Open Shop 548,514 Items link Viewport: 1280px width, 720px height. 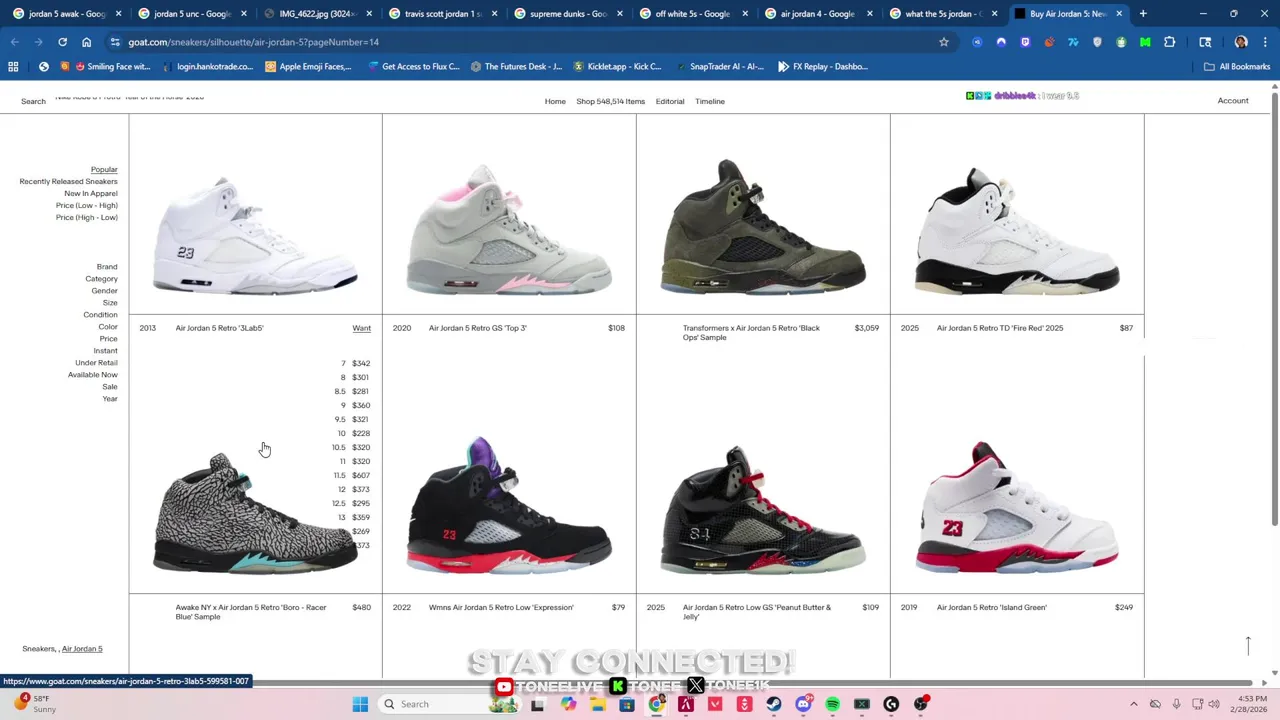610,101
